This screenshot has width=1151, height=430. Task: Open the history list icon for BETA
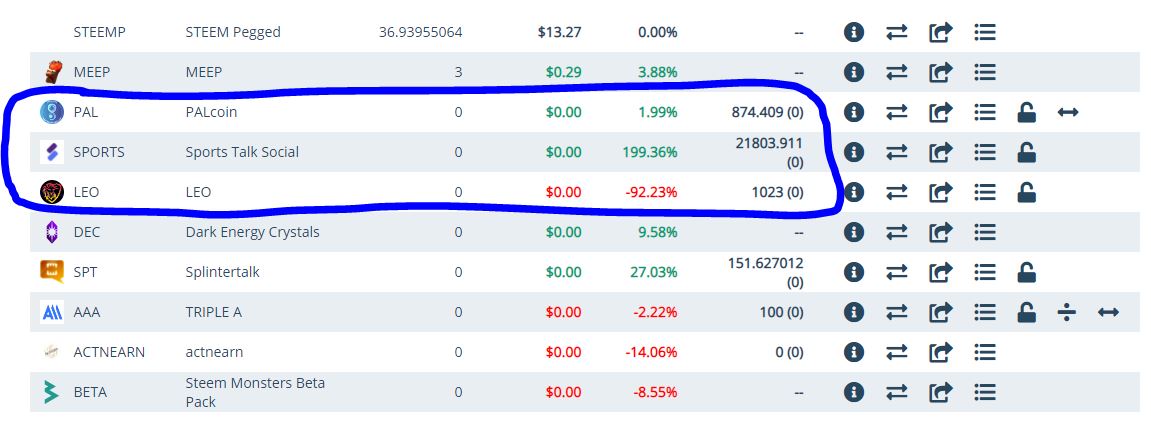[984, 392]
